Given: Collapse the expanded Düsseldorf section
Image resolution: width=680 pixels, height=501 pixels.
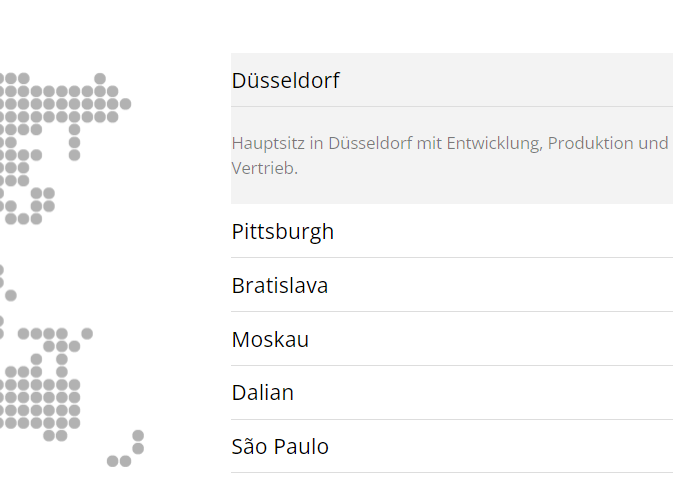Looking at the screenshot, I should (286, 80).
